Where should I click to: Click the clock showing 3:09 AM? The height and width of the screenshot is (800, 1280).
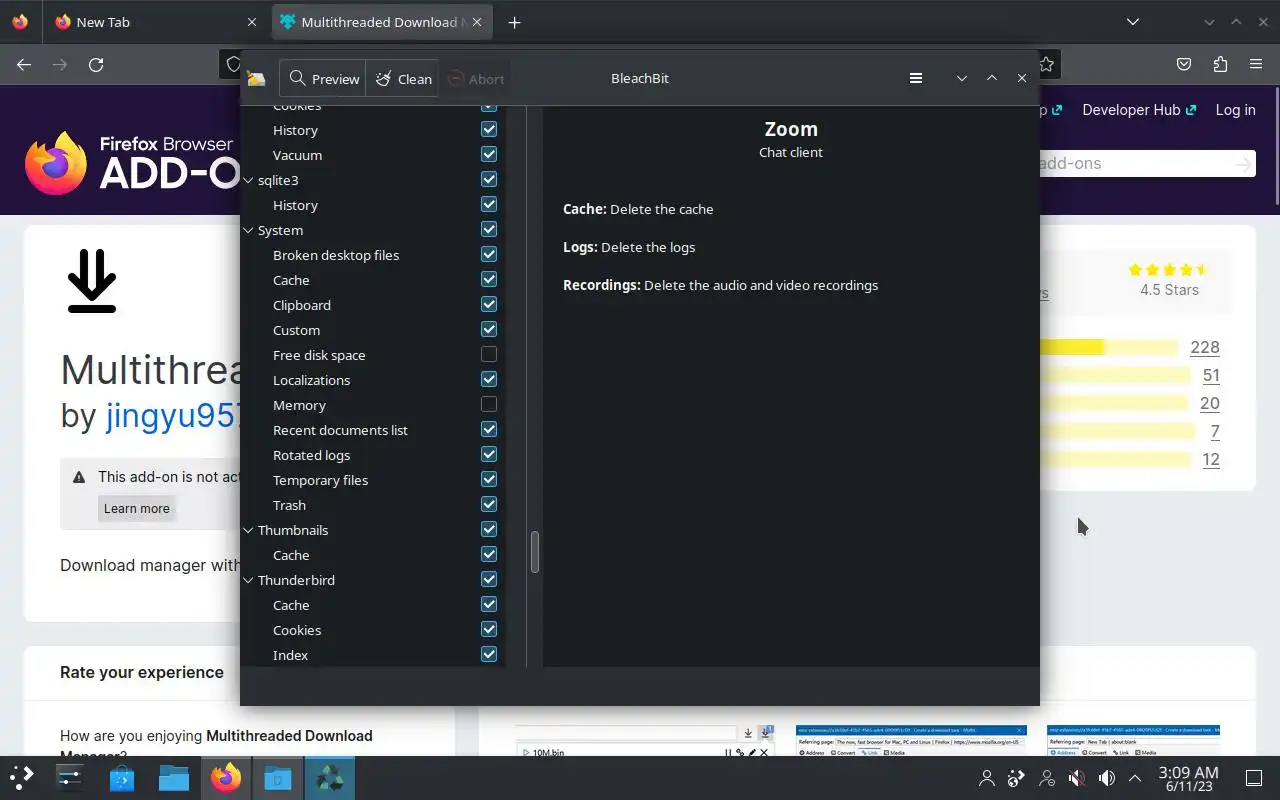coord(1188,778)
